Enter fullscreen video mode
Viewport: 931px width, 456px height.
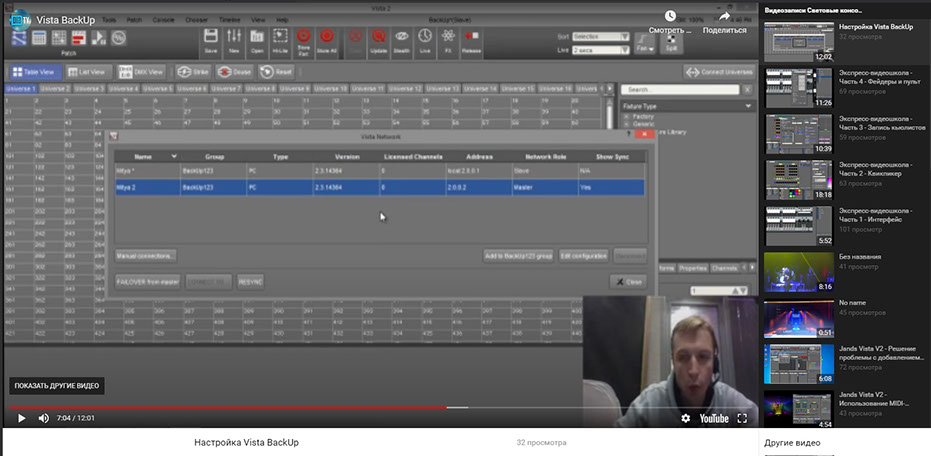pyautogui.click(x=742, y=418)
